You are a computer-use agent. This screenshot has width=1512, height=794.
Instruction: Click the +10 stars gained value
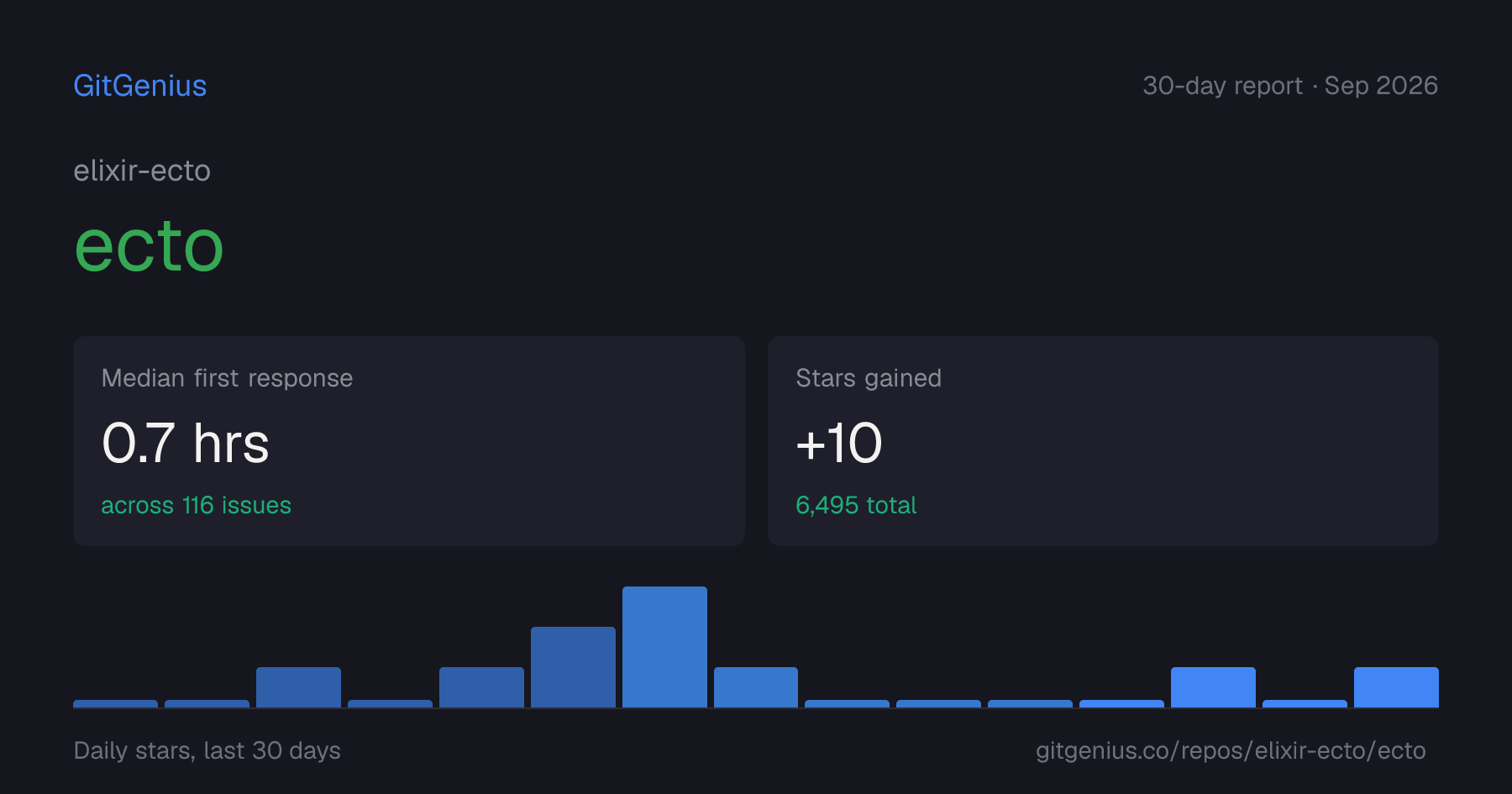pos(839,443)
